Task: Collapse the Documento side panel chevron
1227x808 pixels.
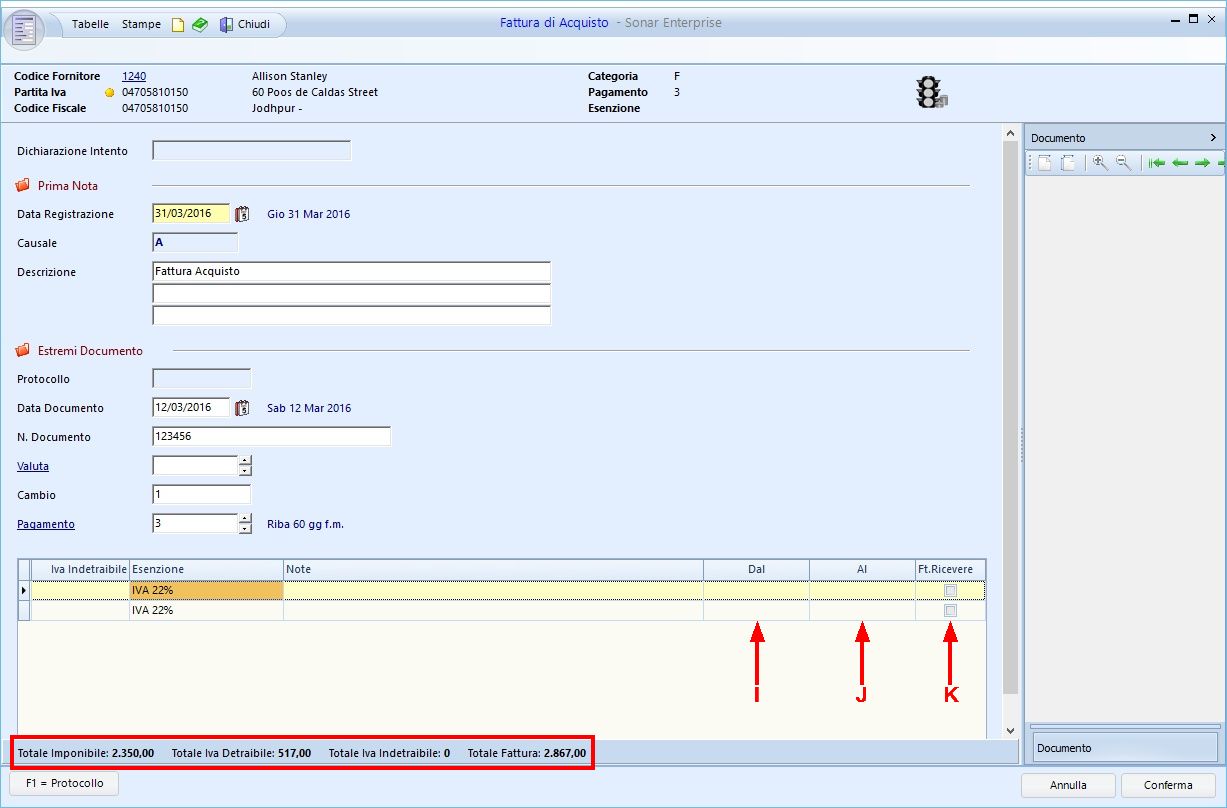Action: [1213, 138]
